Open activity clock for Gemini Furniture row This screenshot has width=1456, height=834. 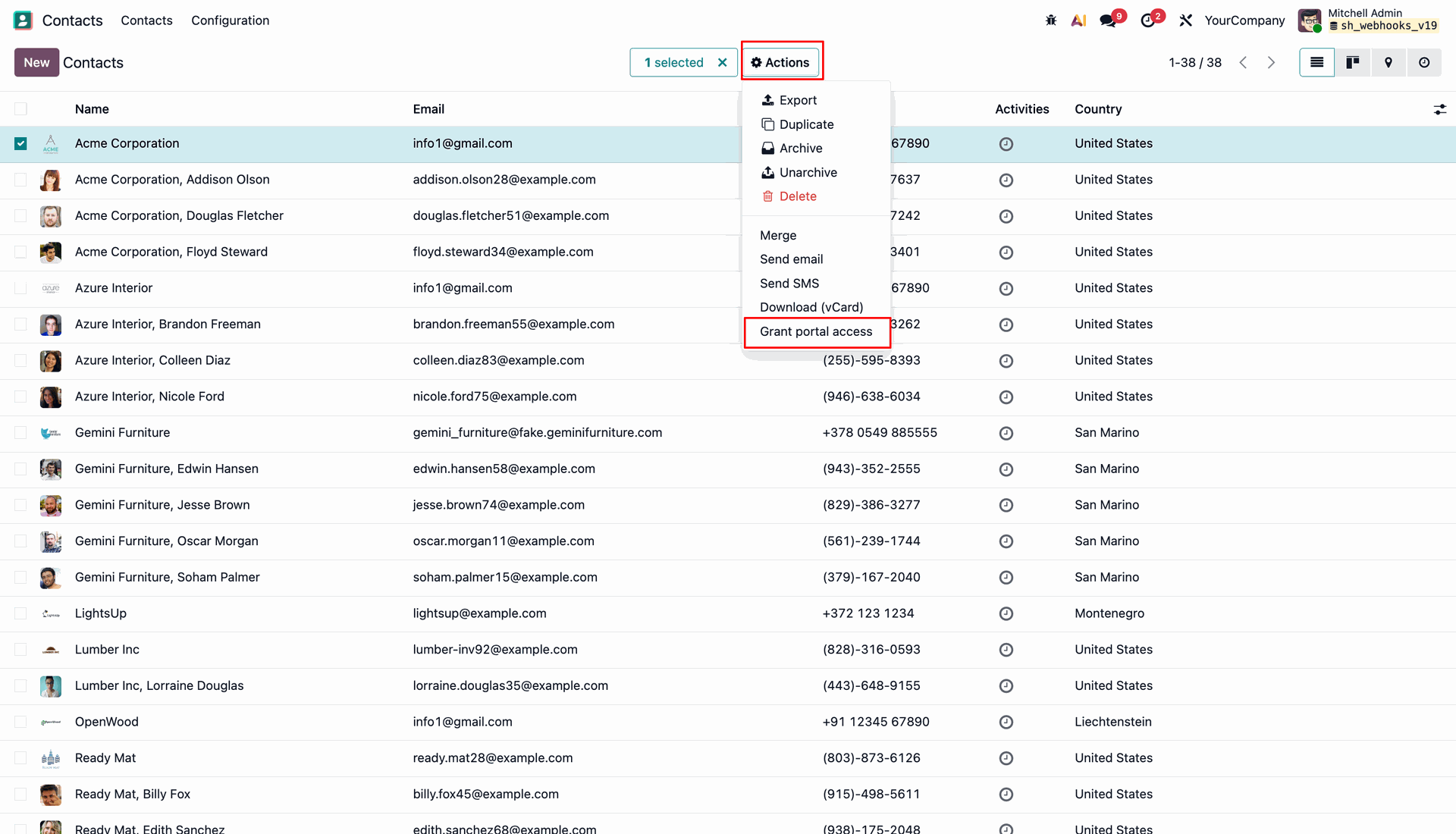1006,433
